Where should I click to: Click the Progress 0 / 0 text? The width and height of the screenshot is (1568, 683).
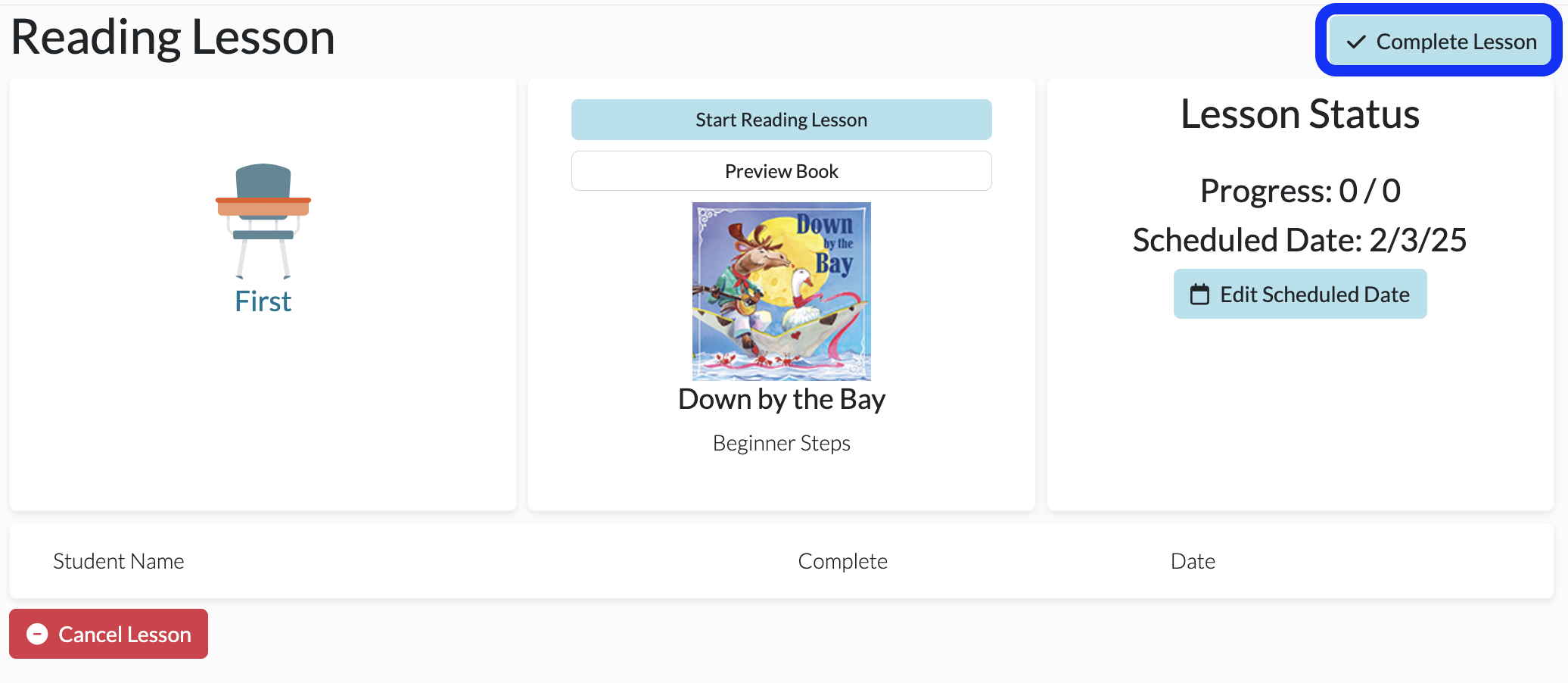[x=1299, y=191]
